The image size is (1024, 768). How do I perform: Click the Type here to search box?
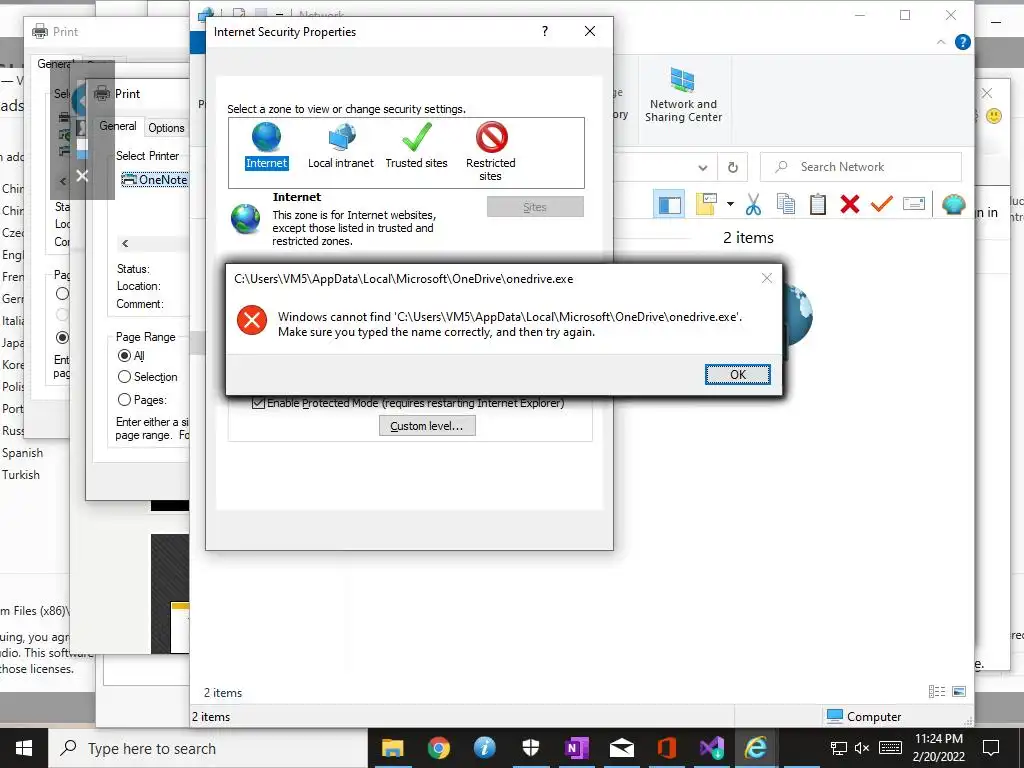tap(208, 748)
